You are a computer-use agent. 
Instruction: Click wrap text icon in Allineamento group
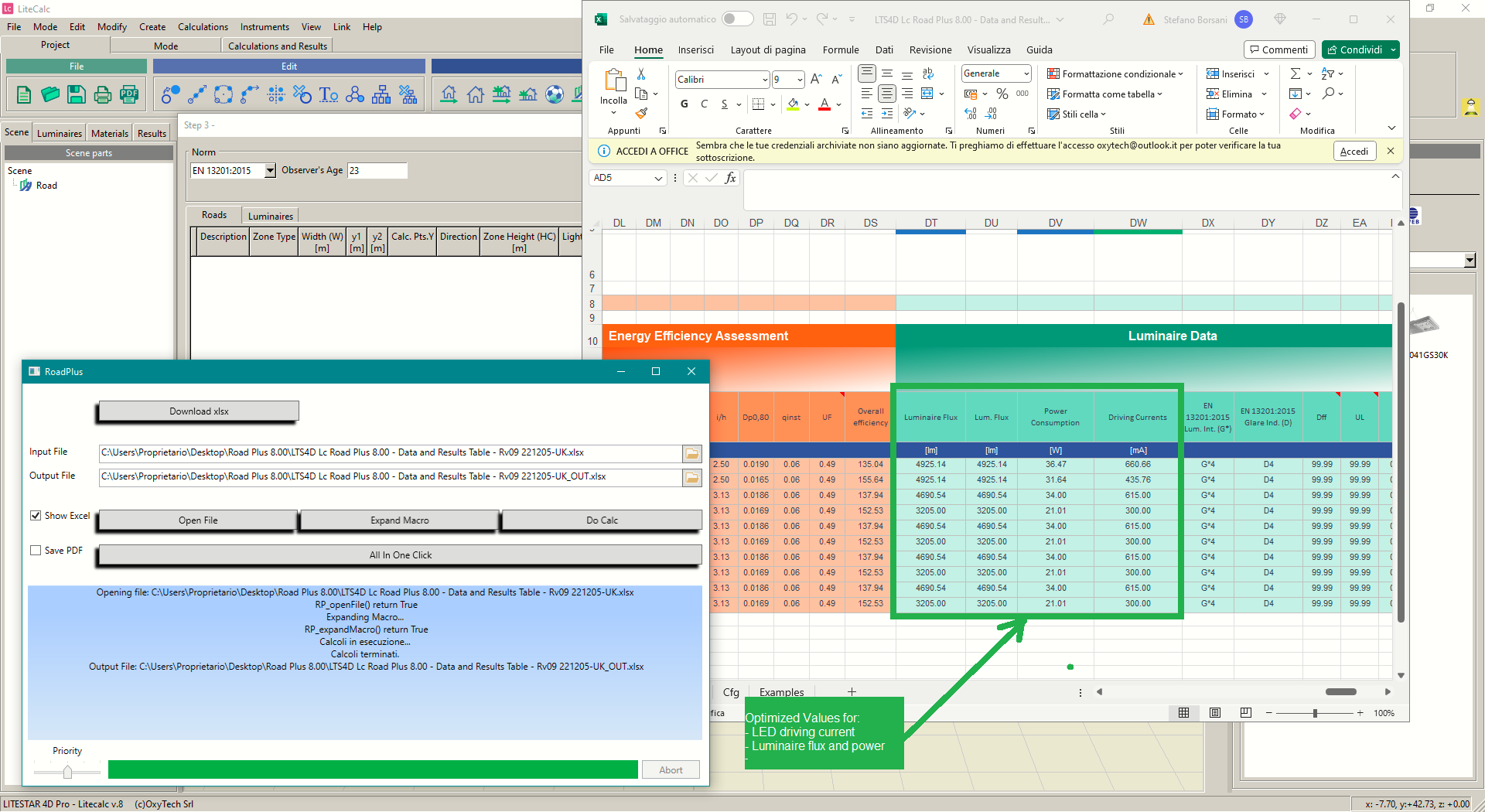[928, 74]
